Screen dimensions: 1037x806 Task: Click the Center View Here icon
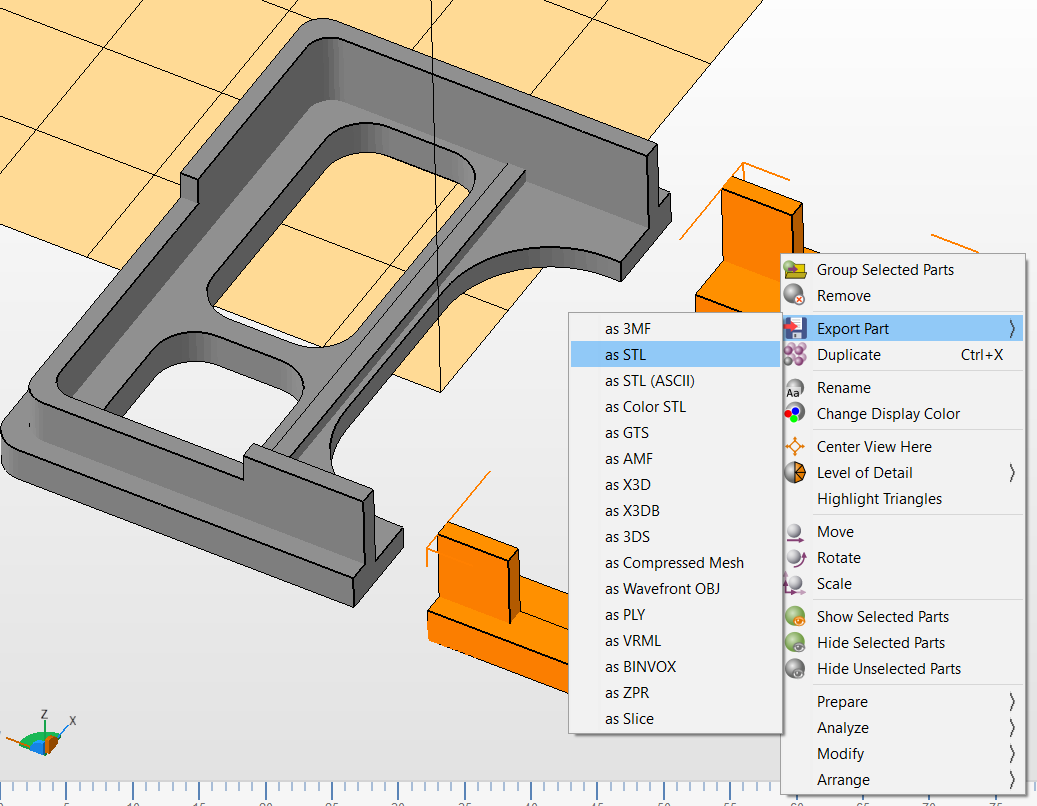coord(795,447)
